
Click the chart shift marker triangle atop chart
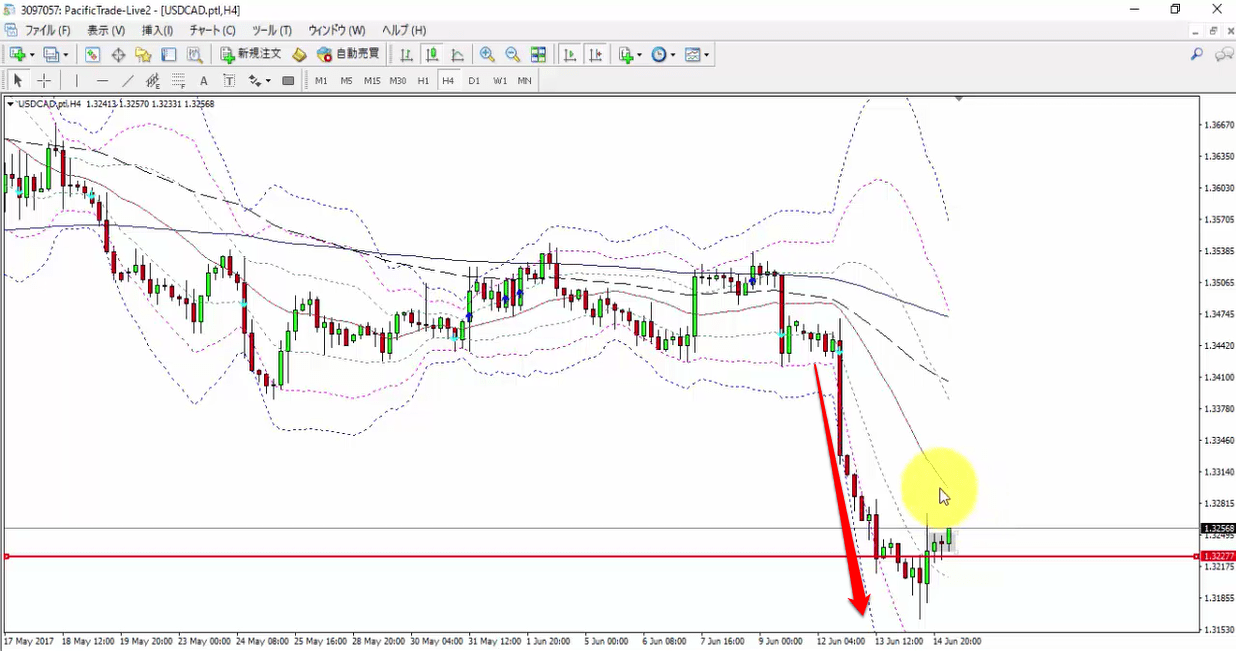(x=959, y=98)
